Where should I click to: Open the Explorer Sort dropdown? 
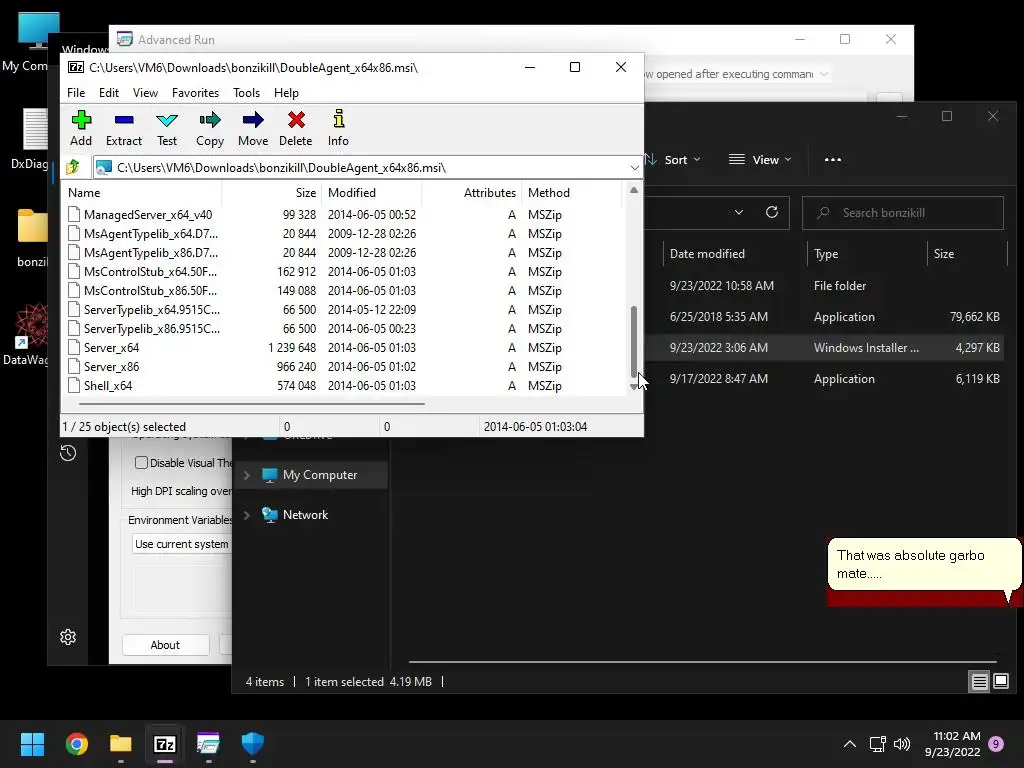click(x=673, y=159)
